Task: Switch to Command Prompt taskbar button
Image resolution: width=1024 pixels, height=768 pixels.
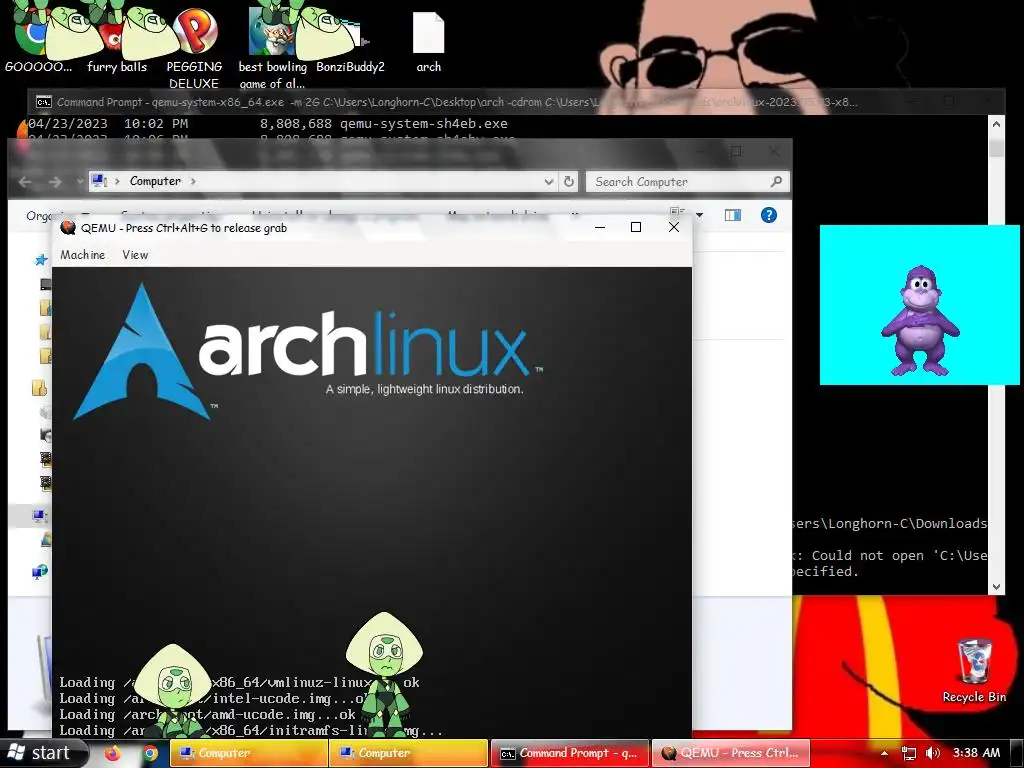Action: click(x=569, y=753)
